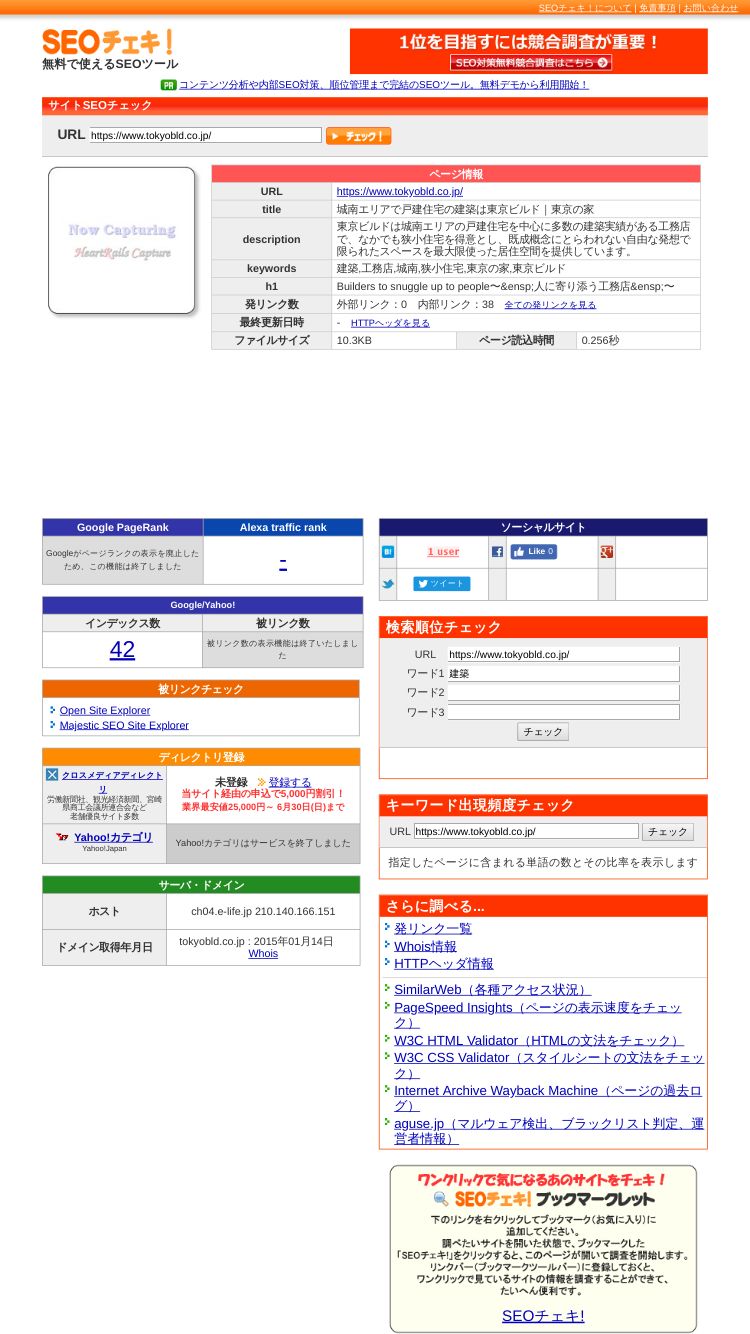Viewport: 750px width, 1334px height.
Task: Open 全ての発リンクを見る link
Action: pos(550,305)
